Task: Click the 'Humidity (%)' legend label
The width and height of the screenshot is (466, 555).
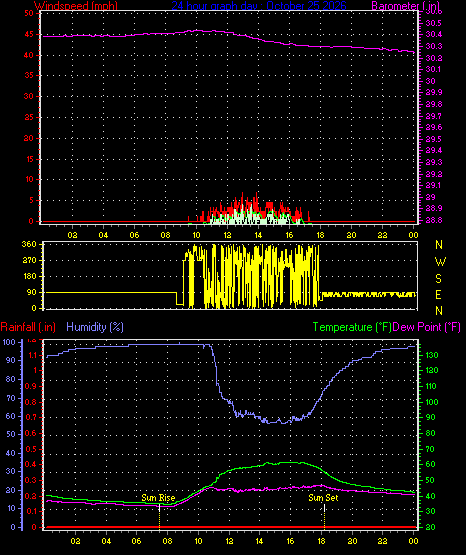Action: (x=95, y=327)
